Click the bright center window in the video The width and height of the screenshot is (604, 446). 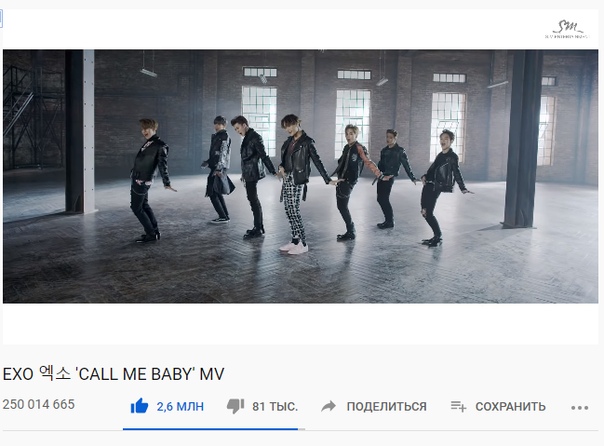[x=352, y=124]
